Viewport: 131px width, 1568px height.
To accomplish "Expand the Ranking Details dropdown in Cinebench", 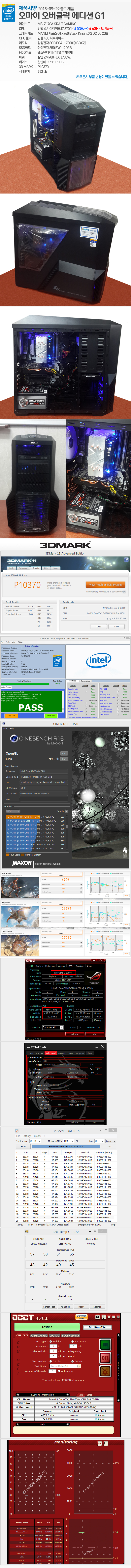I will (66, 811).
